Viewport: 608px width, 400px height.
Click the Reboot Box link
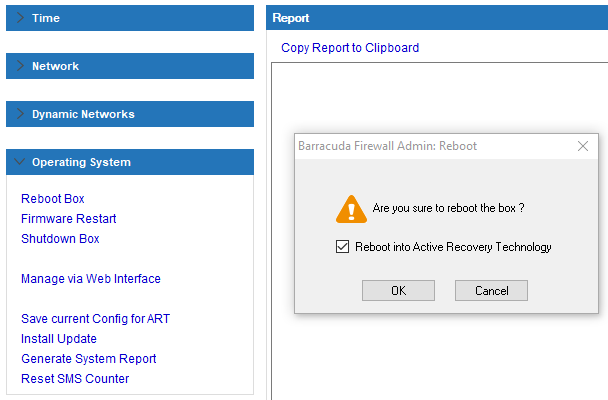click(x=53, y=198)
